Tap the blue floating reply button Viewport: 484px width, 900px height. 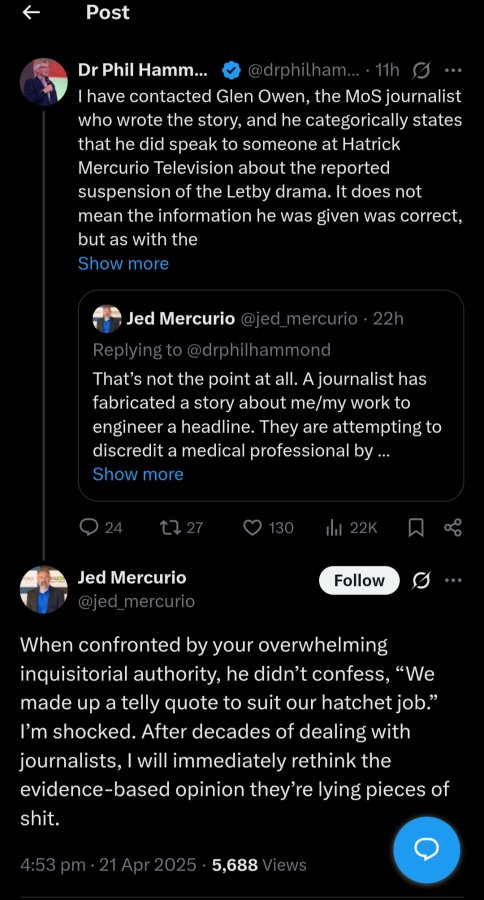(x=426, y=850)
